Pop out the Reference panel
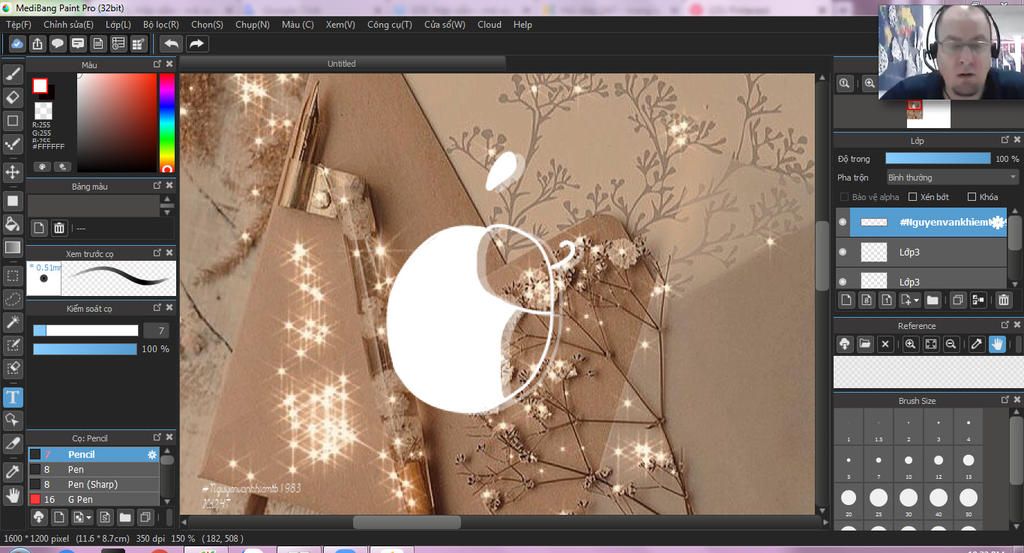The height and width of the screenshot is (553, 1024). 1004,324
